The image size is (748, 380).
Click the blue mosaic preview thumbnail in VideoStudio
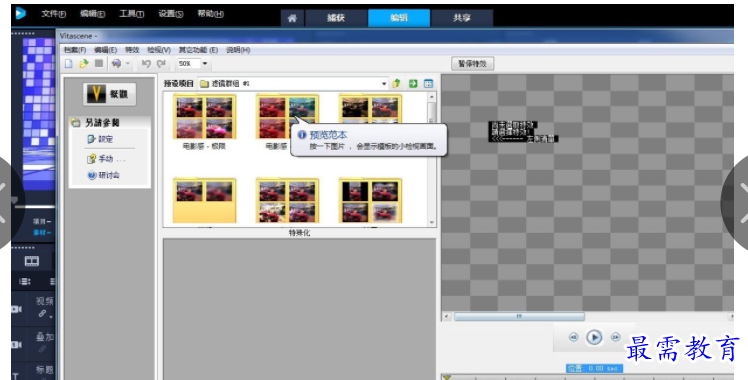[x=38, y=114]
